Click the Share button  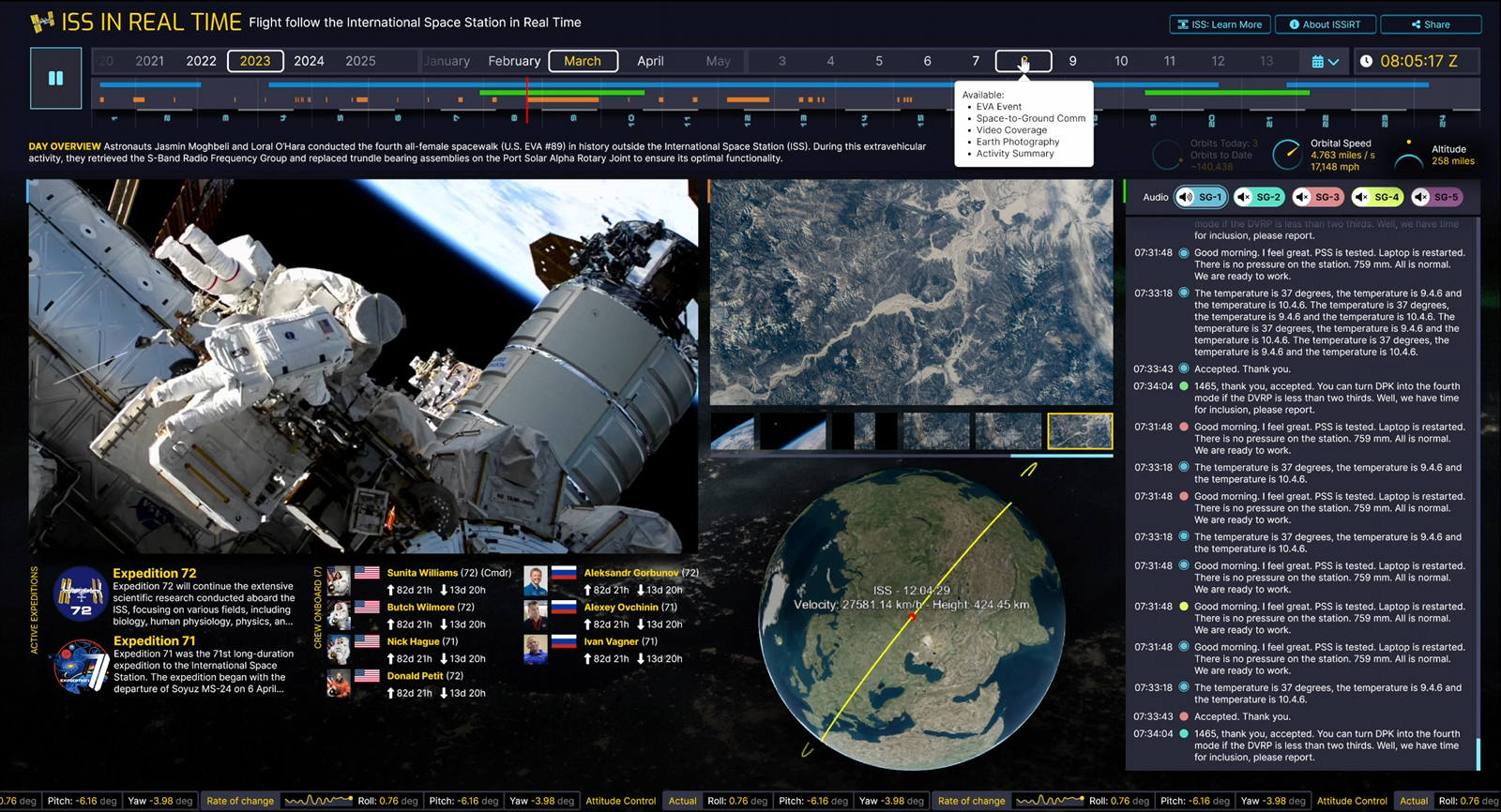pyautogui.click(x=1432, y=24)
